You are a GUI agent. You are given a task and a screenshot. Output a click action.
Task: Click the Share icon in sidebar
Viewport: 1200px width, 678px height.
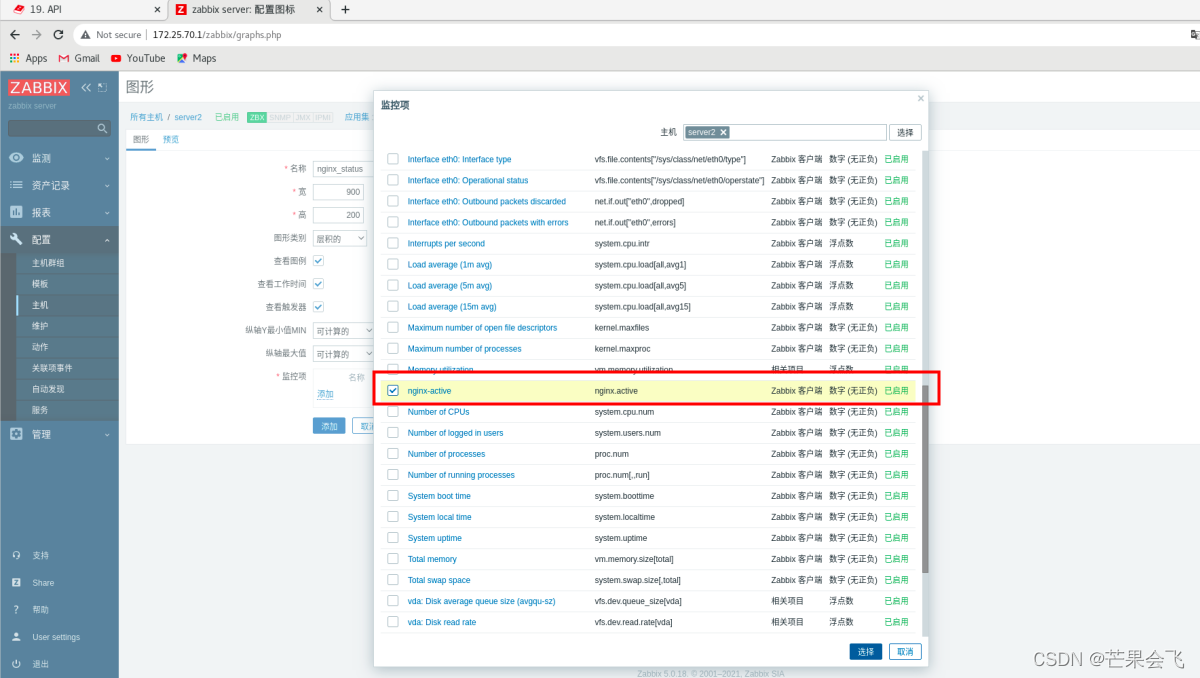tap(16, 582)
